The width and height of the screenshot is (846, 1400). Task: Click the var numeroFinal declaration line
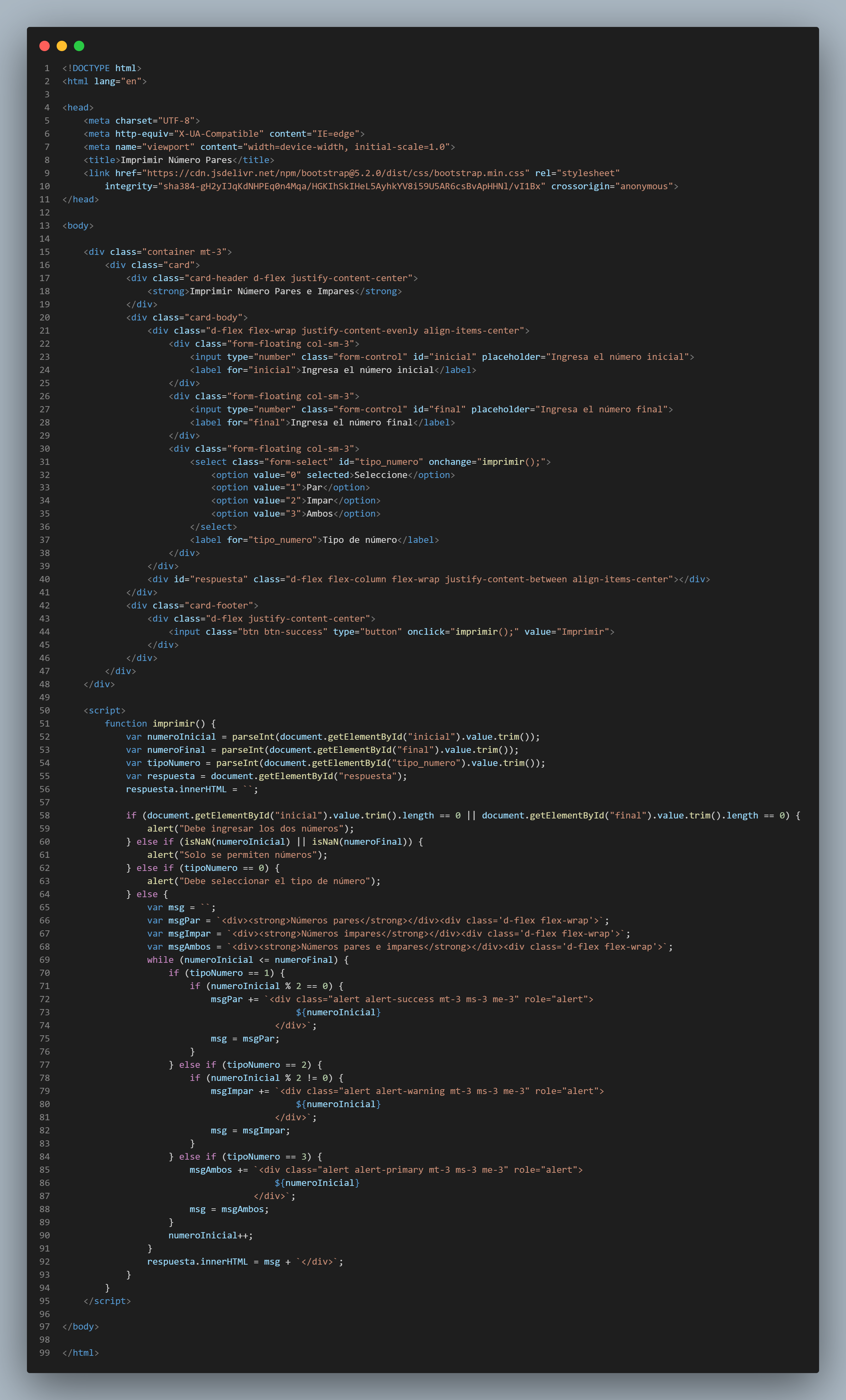322,749
